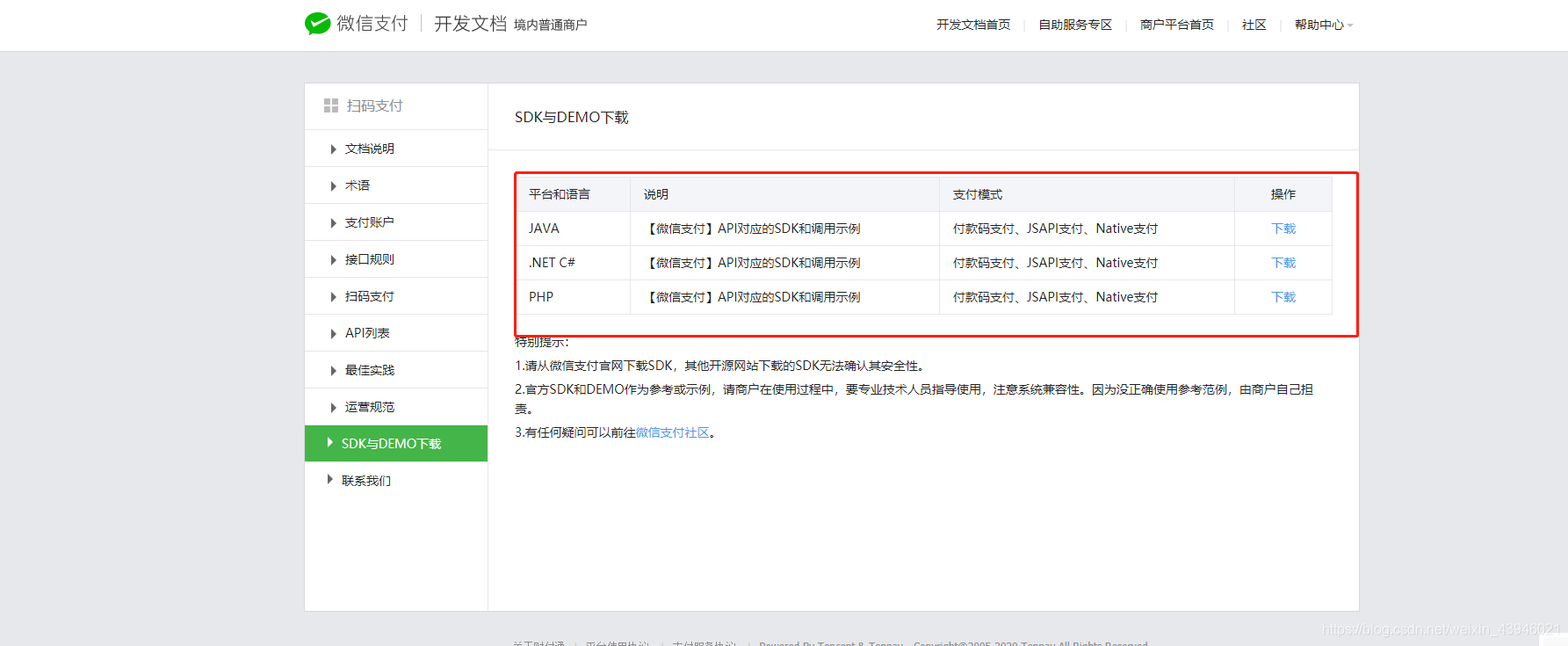Click the JAVA row description cell

click(785, 229)
